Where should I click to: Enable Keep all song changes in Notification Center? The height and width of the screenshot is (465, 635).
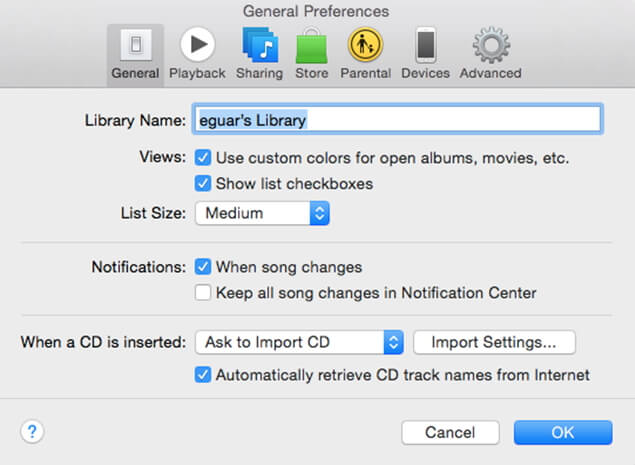tap(203, 292)
